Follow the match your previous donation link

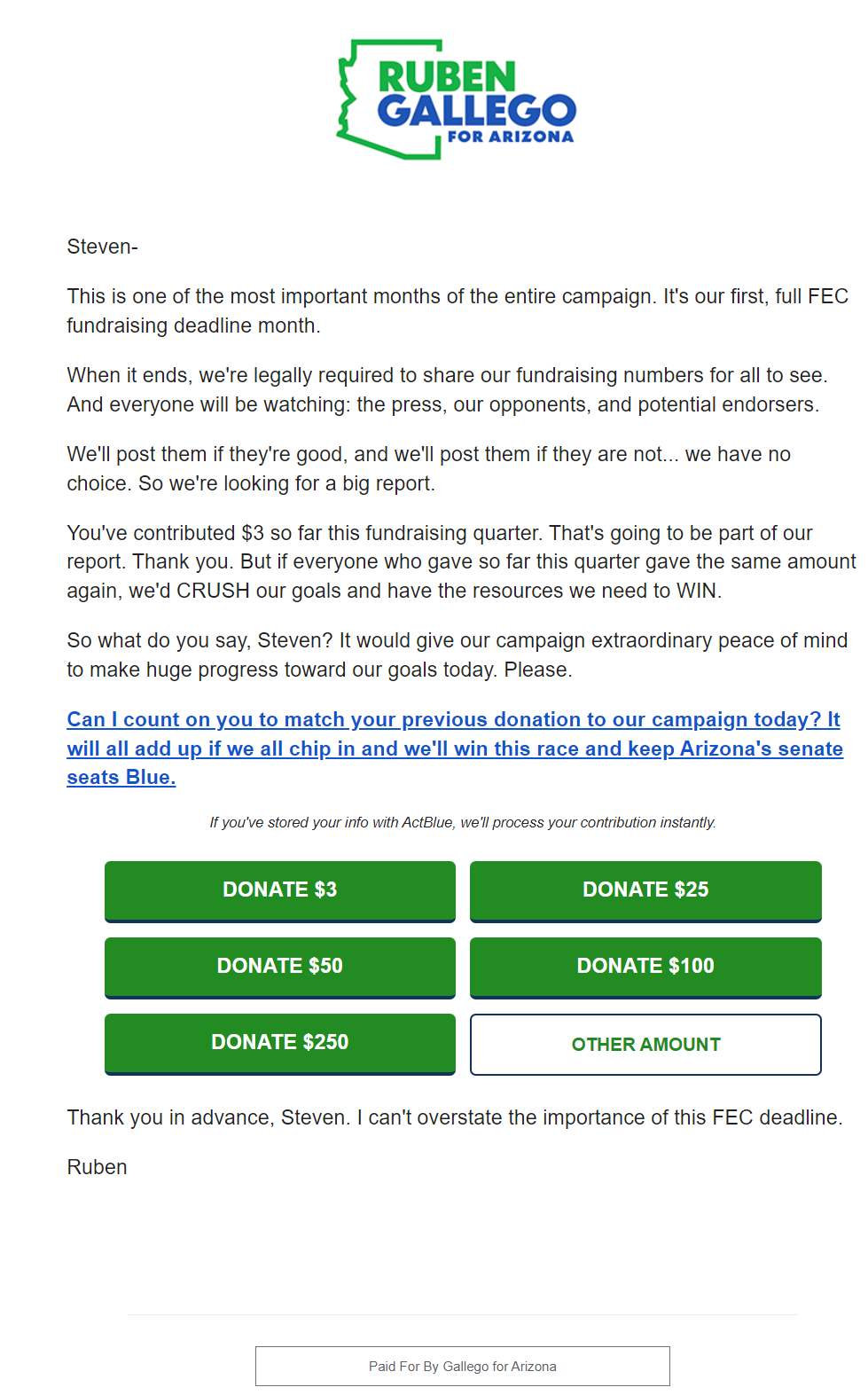(x=455, y=748)
